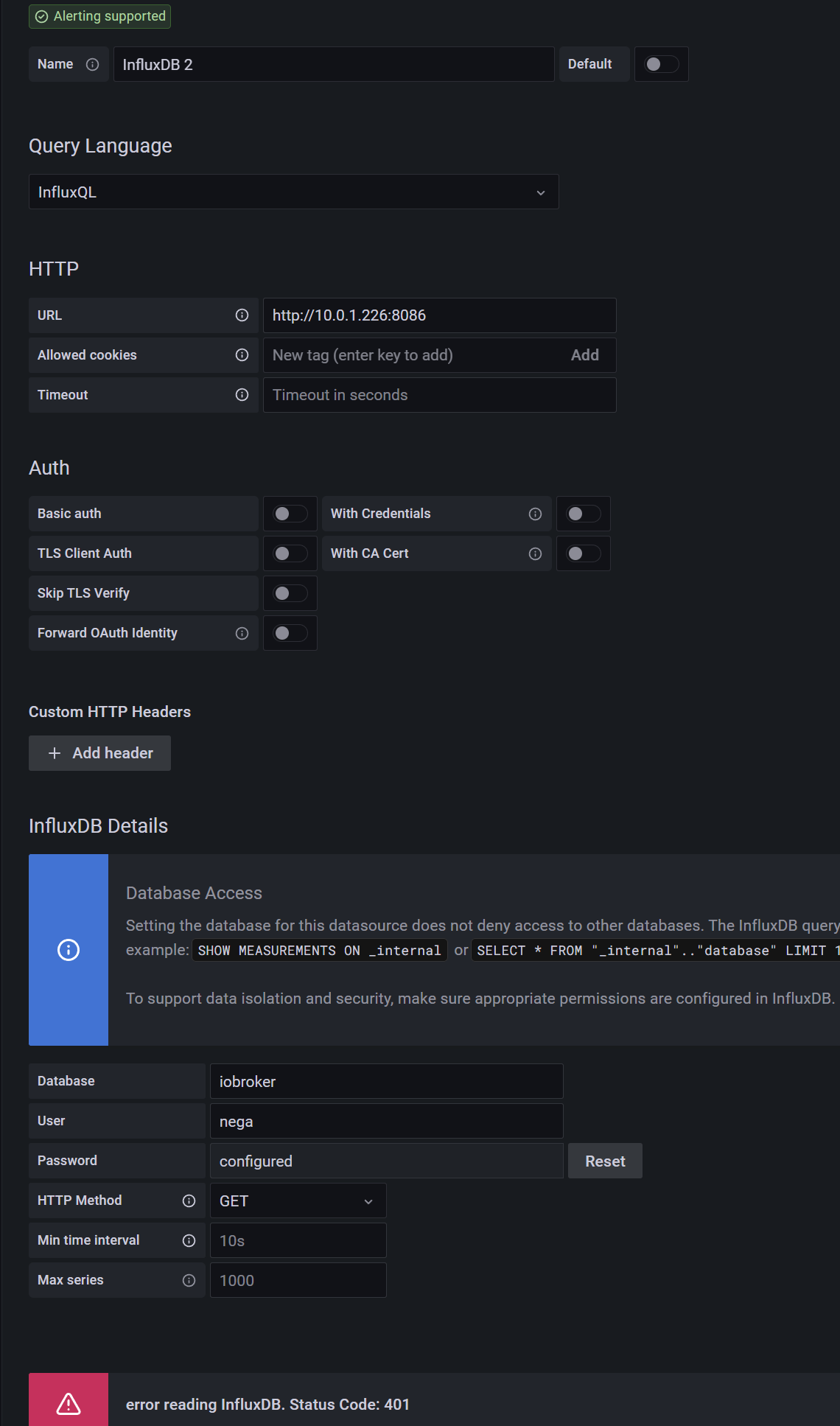The image size is (840, 1426).
Task: Click the Custom HTTP Headers heading
Action: pos(110,712)
